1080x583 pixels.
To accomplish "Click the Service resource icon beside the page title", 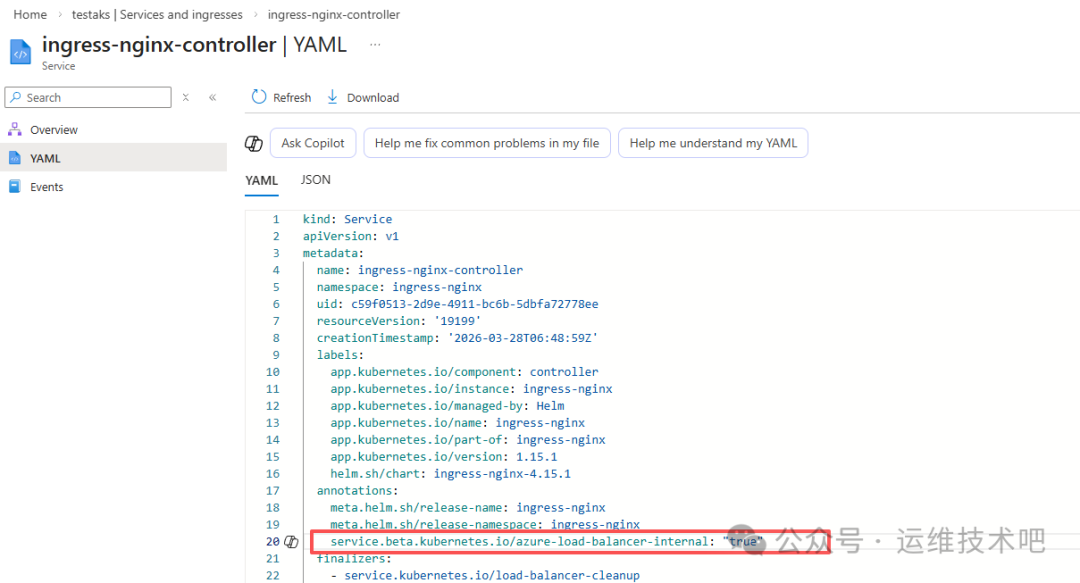I will (x=19, y=52).
